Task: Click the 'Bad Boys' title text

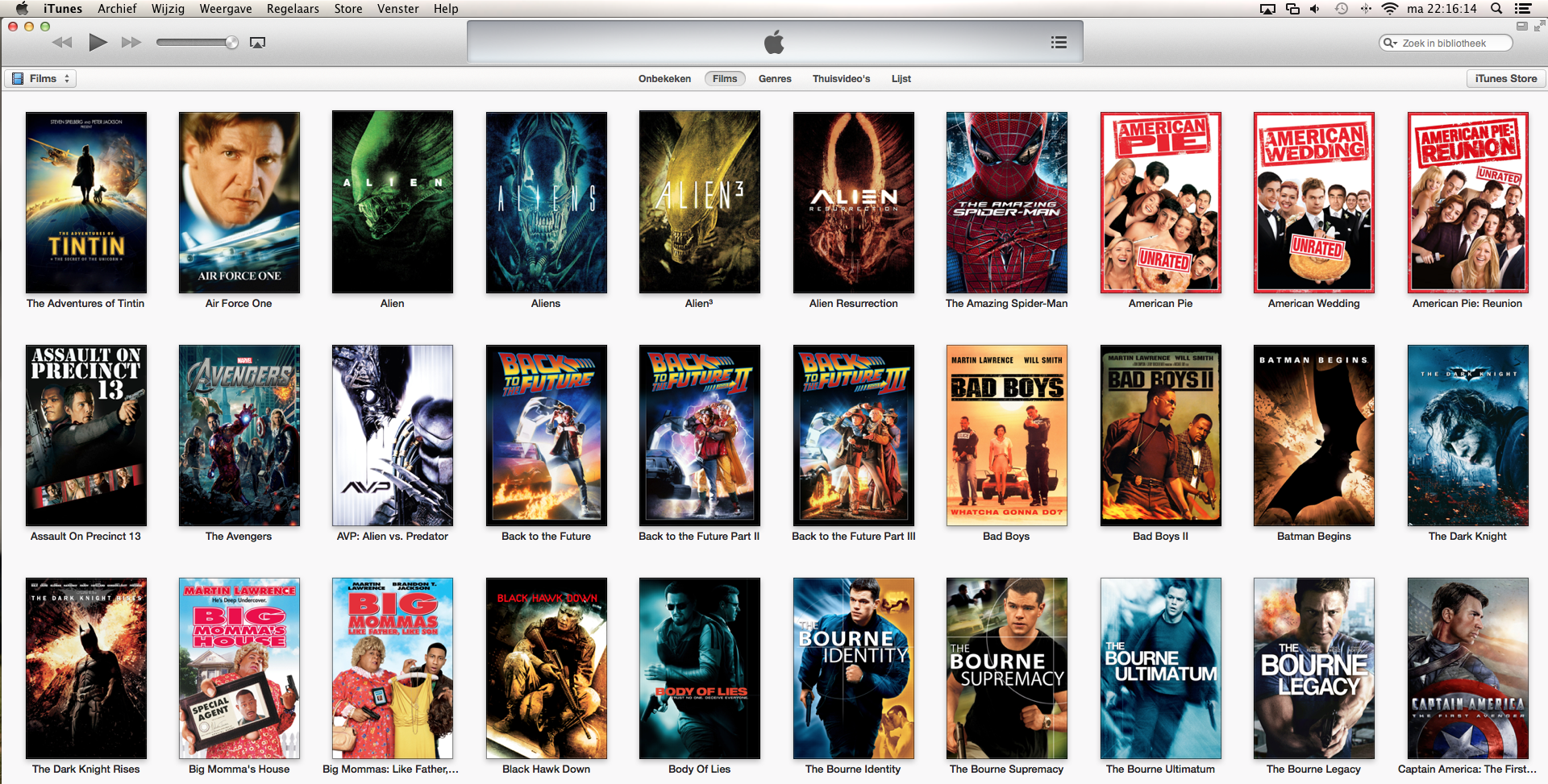Action: 1006,537
